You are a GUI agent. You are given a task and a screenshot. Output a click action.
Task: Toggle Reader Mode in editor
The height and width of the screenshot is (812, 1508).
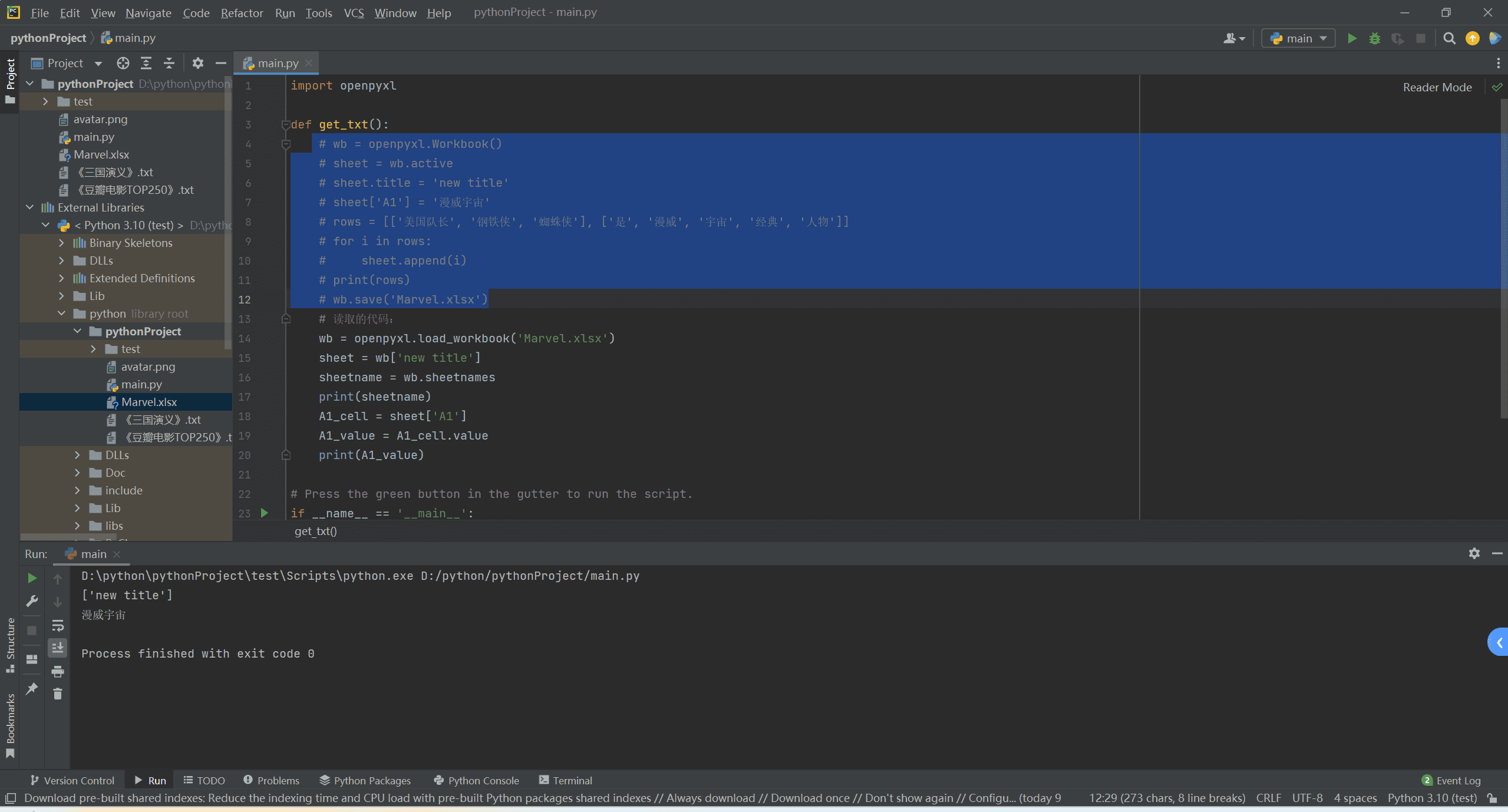pyautogui.click(x=1437, y=87)
